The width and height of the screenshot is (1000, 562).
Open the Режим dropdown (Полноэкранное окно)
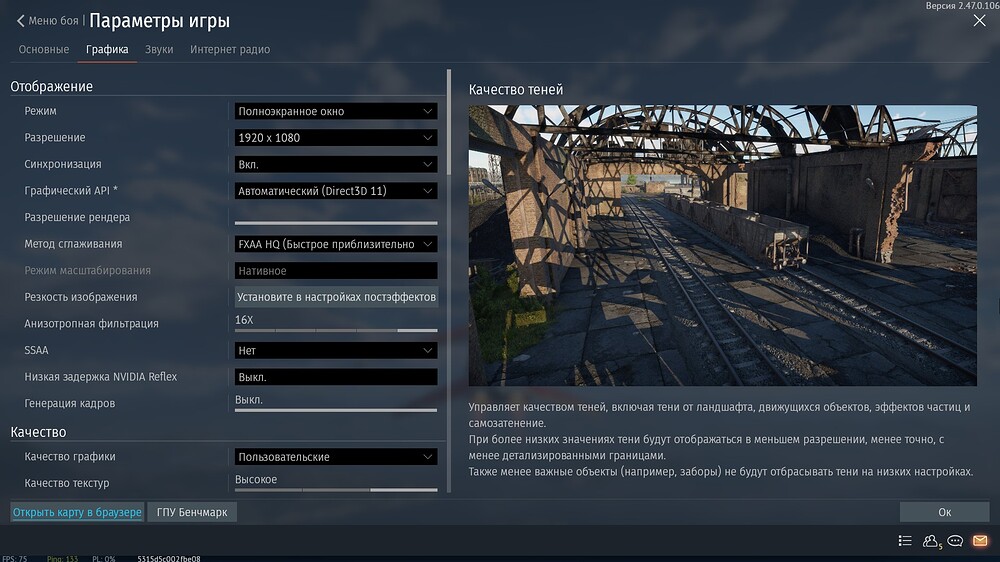click(x=336, y=111)
